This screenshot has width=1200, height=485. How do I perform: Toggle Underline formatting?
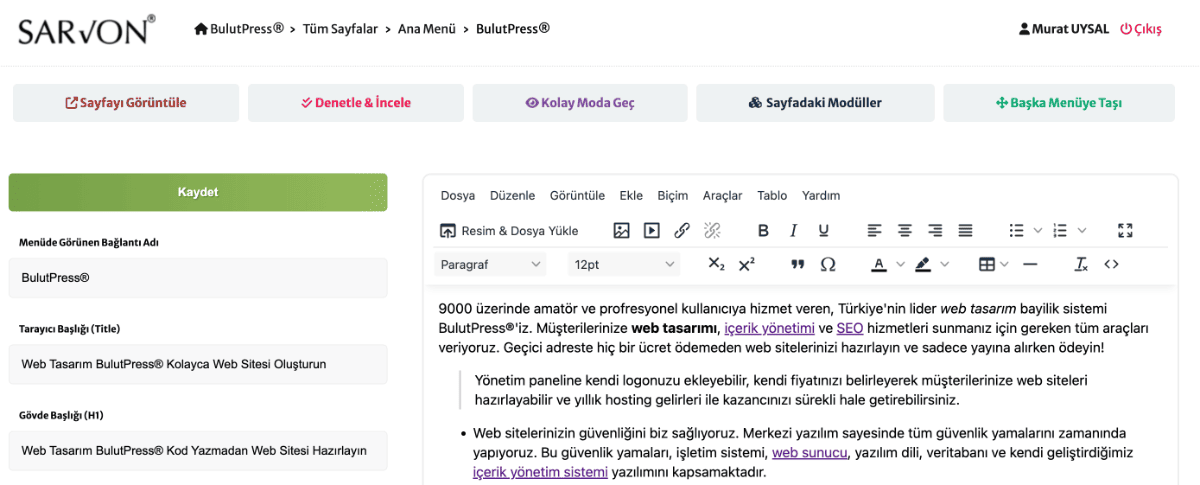point(823,231)
